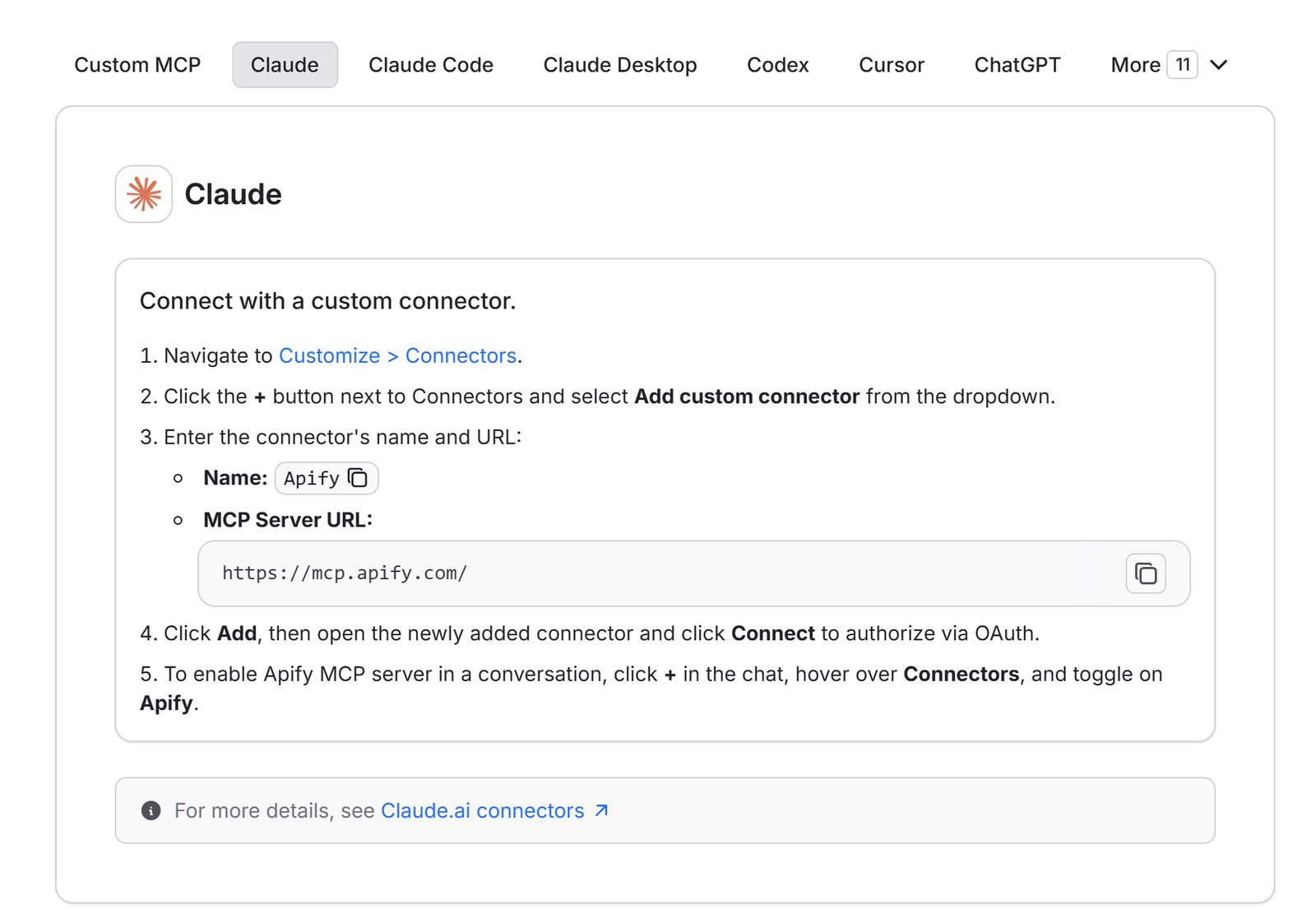
Task: Click the bold 'Connect' word in step 4
Action: [773, 634]
